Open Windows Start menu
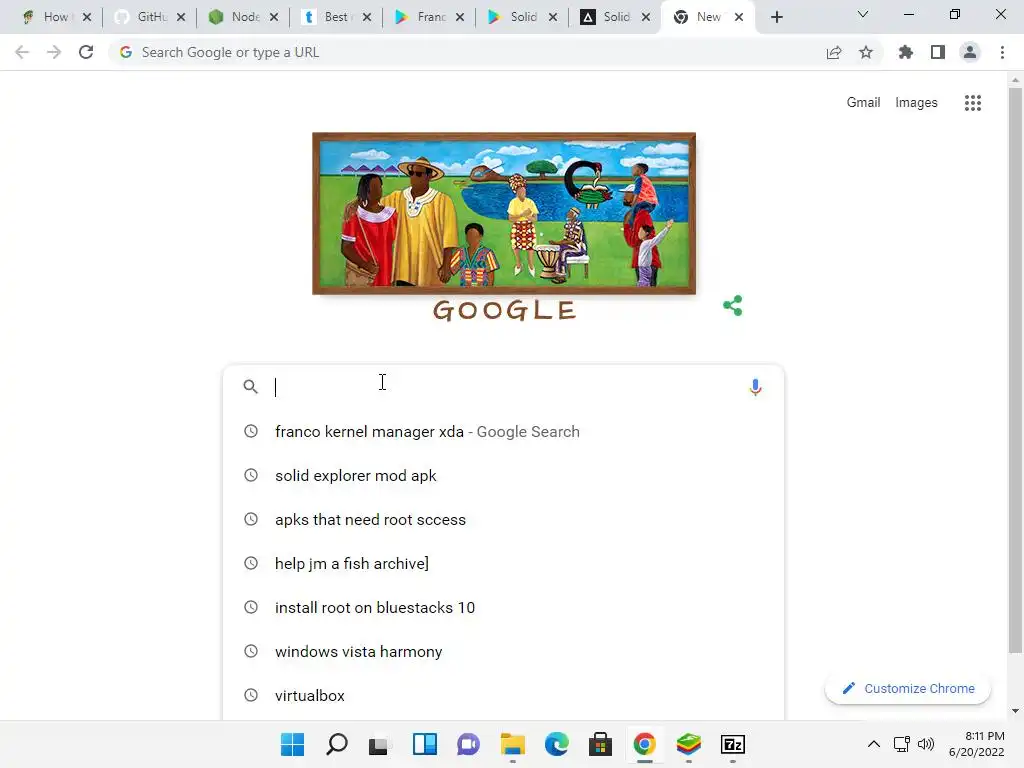Image resolution: width=1024 pixels, height=768 pixels. point(293,744)
